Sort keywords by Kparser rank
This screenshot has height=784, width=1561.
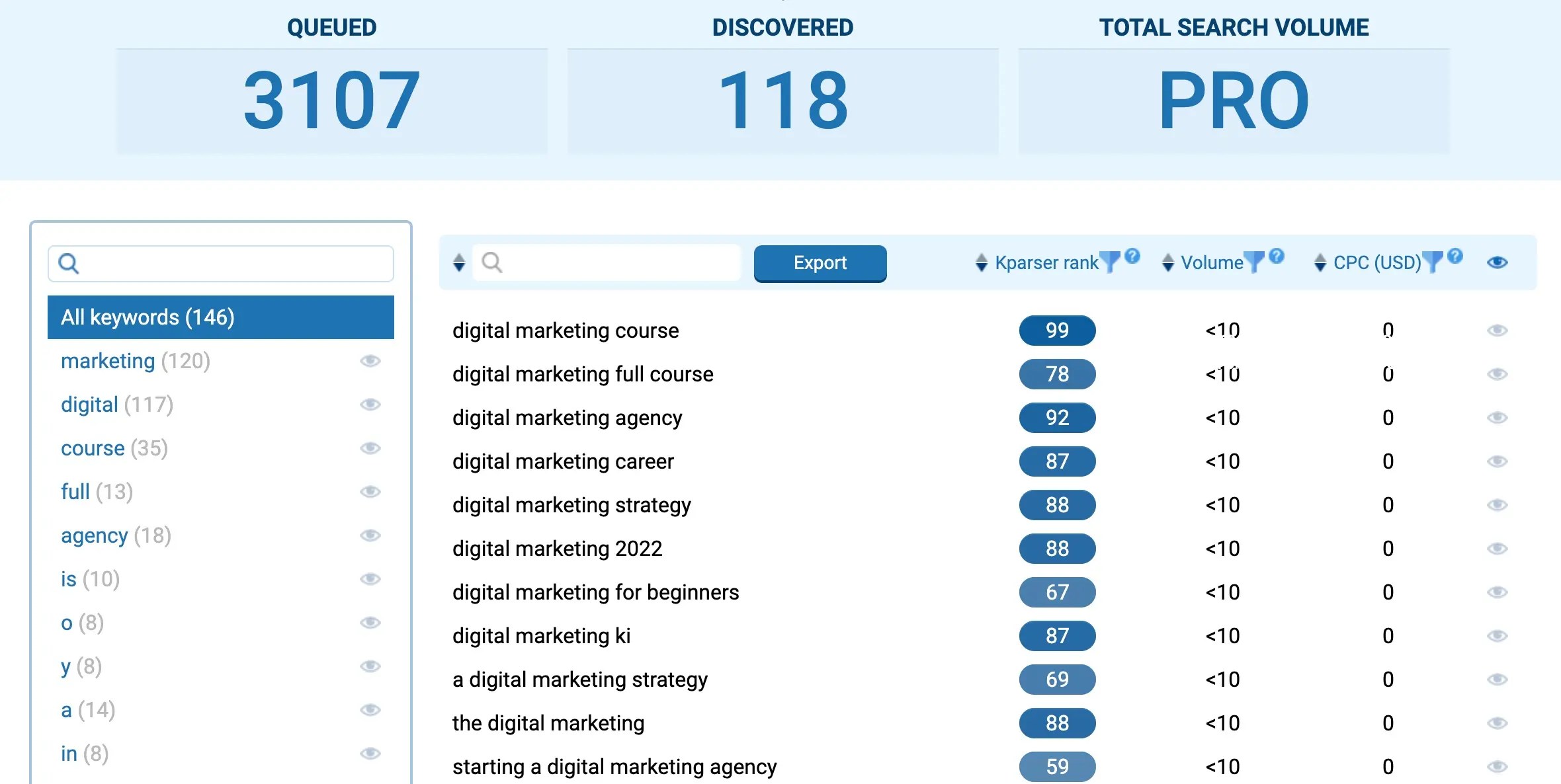(x=980, y=262)
